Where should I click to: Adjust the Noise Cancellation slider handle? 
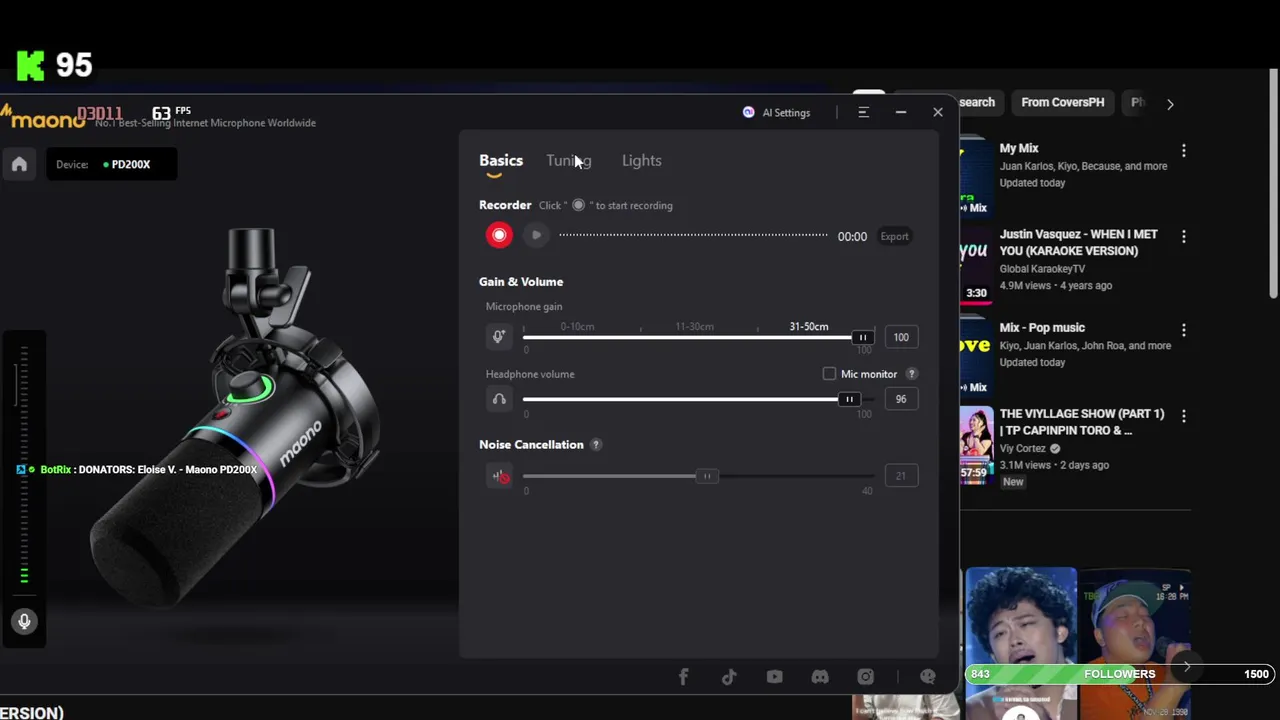pos(707,476)
